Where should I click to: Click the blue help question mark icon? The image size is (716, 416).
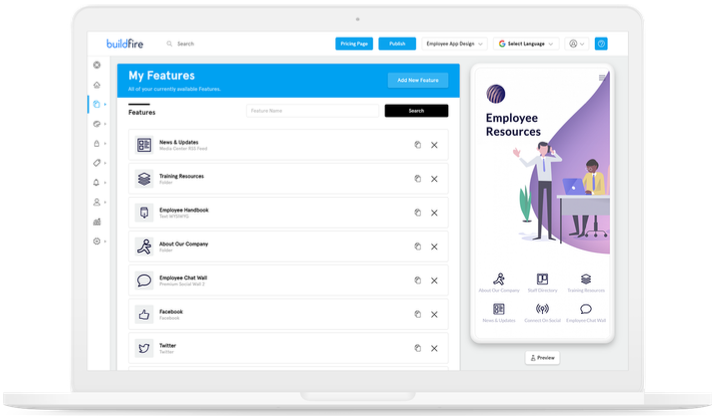click(601, 44)
